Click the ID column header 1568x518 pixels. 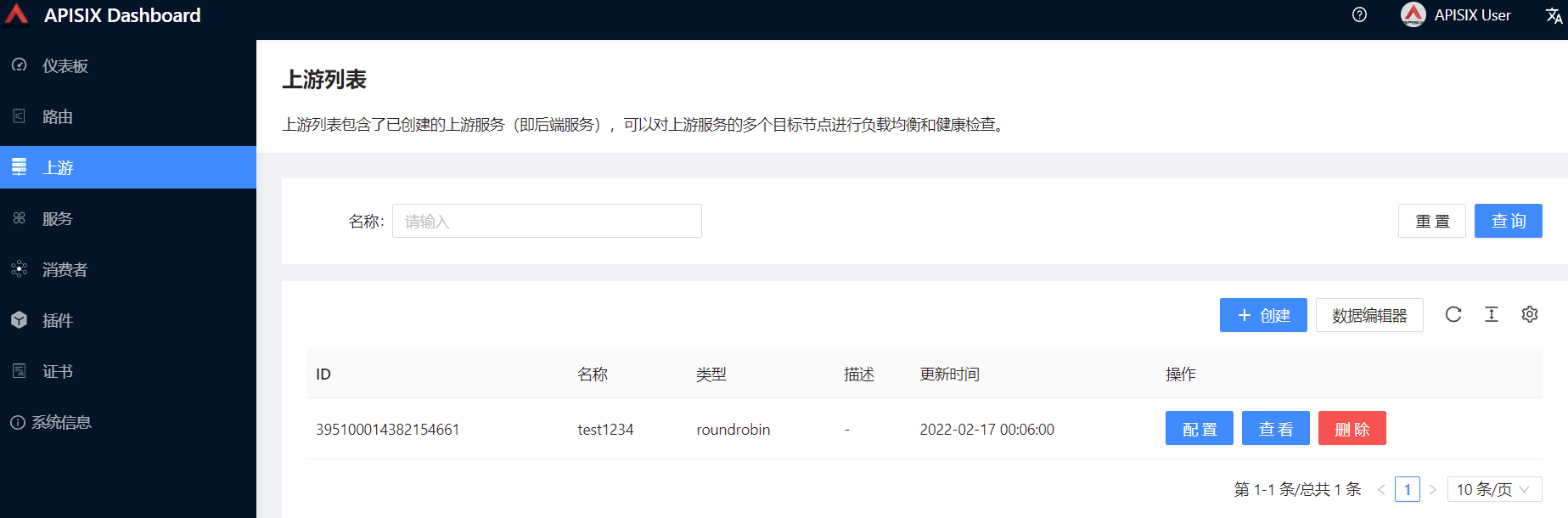(x=323, y=374)
